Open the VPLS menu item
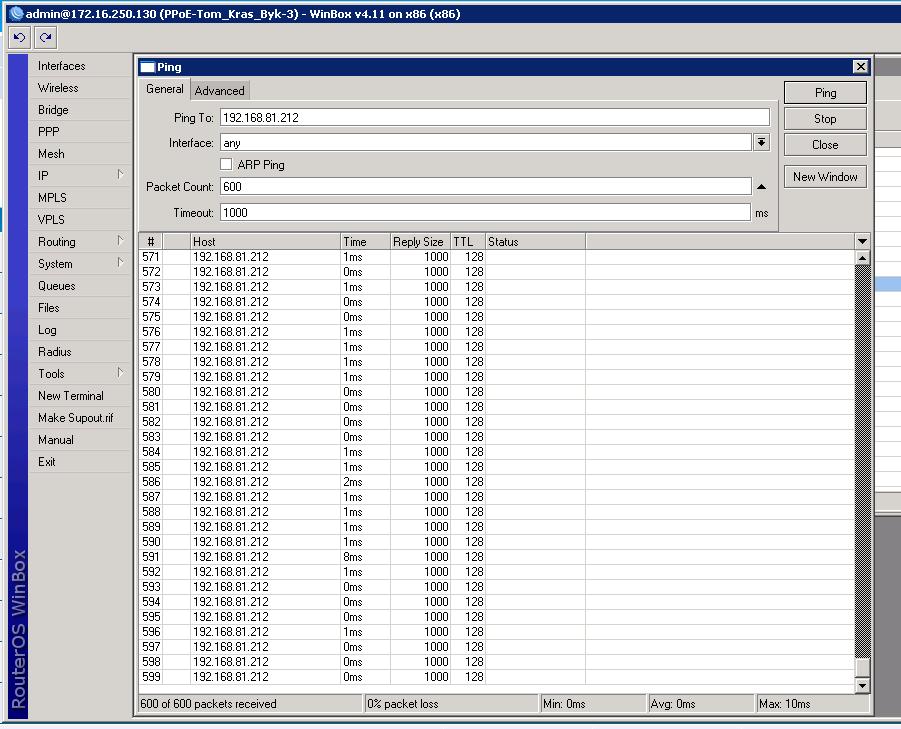 pos(80,219)
